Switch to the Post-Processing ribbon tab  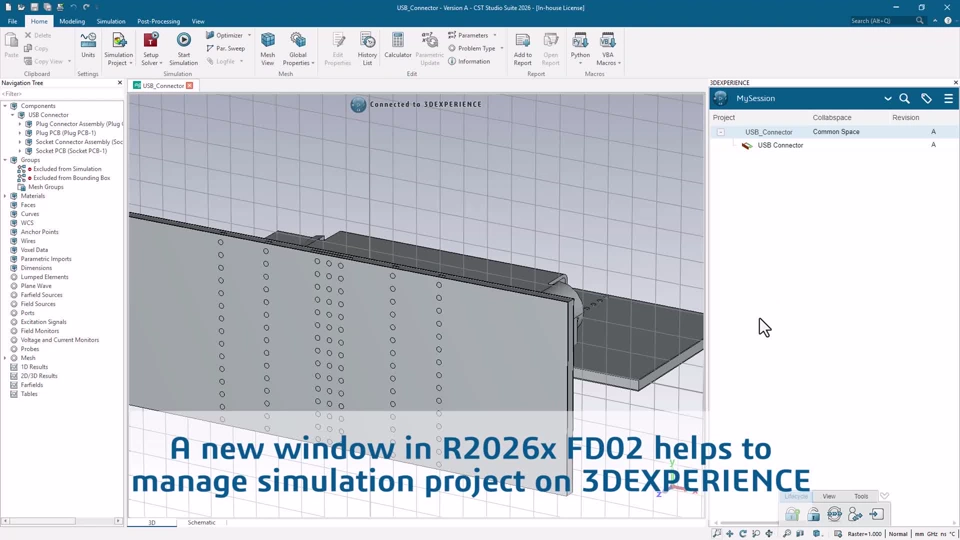point(159,21)
